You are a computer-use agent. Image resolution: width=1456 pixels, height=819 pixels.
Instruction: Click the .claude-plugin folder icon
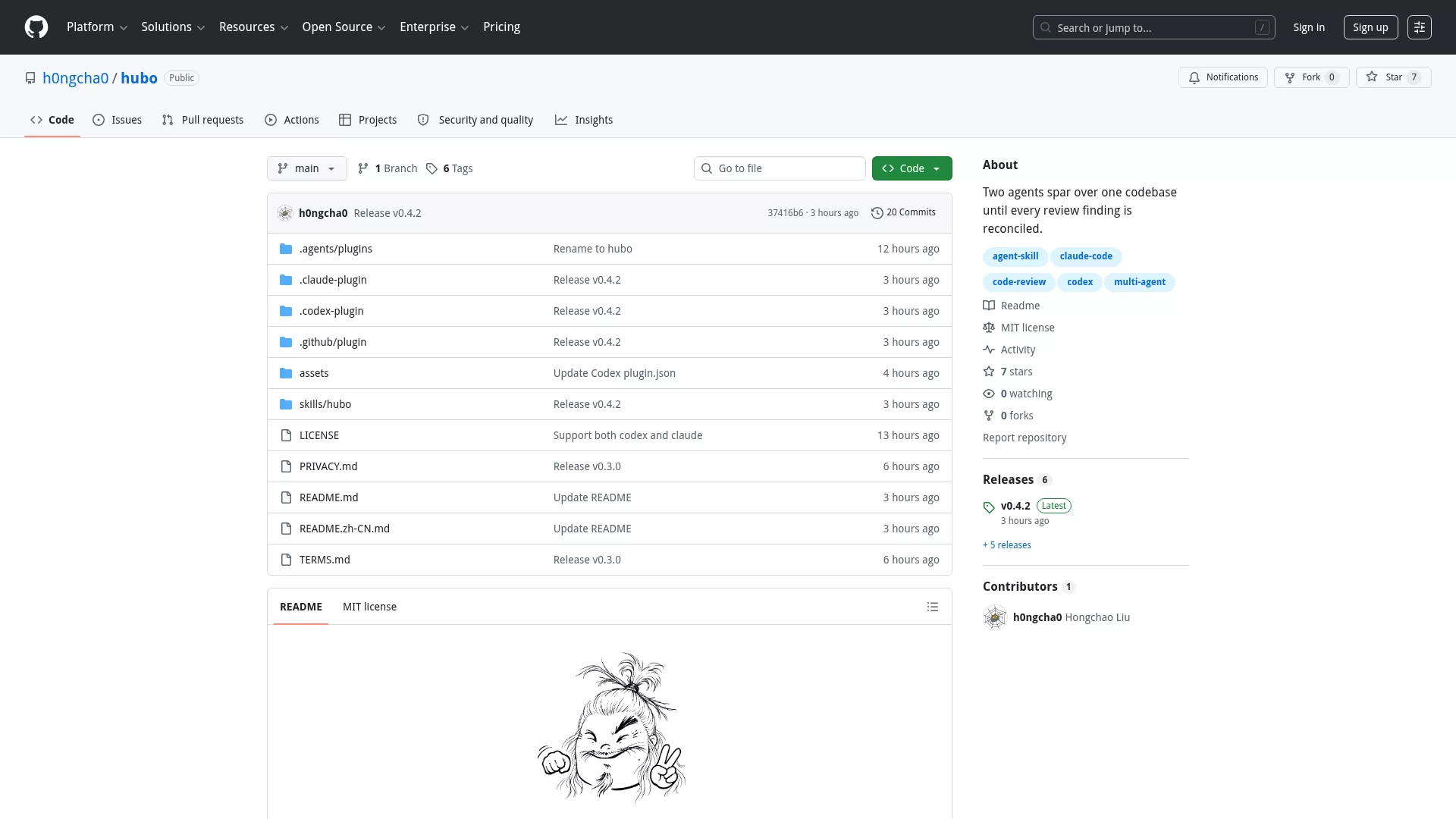(x=286, y=280)
